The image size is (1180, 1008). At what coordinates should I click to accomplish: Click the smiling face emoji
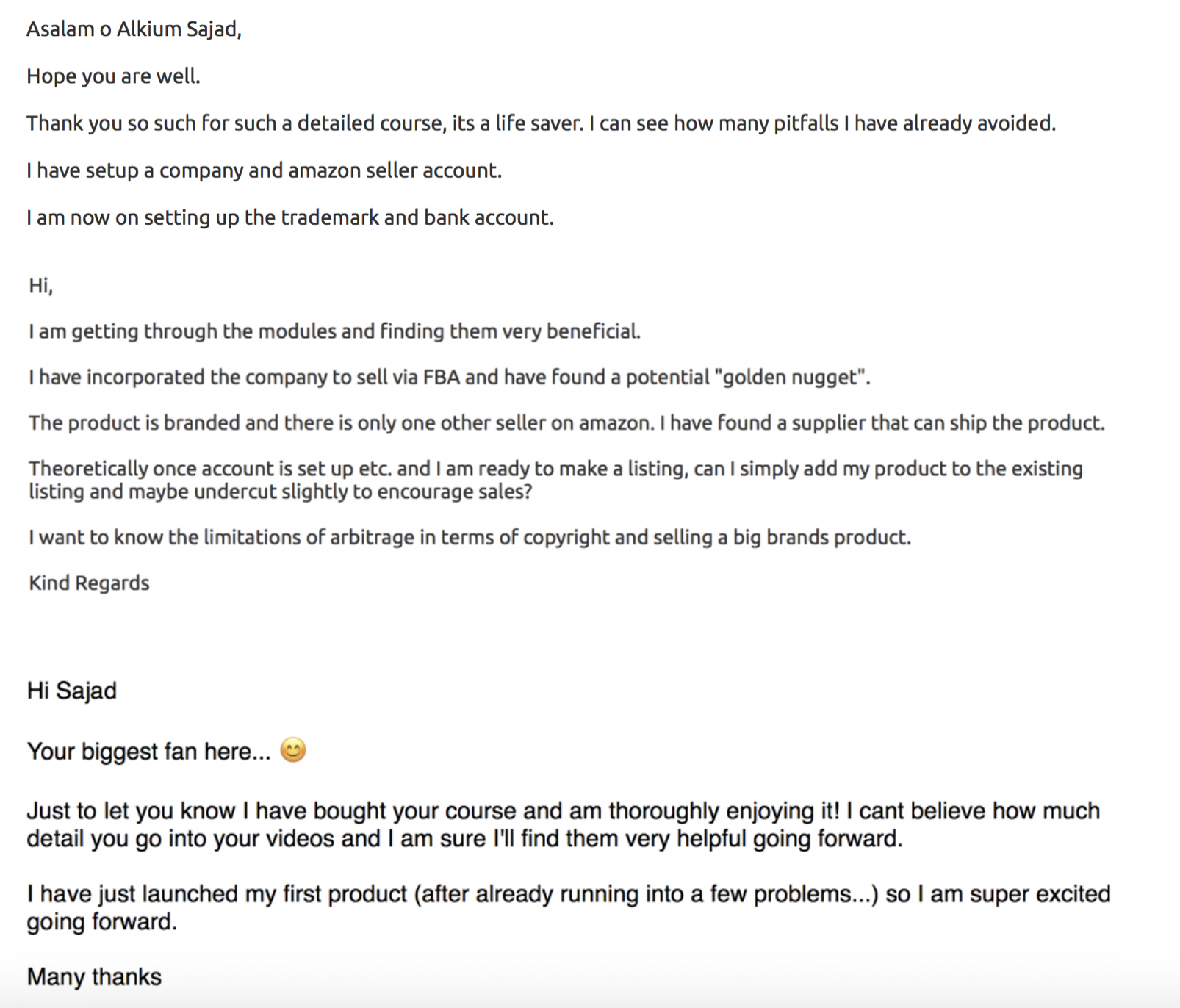click(293, 750)
